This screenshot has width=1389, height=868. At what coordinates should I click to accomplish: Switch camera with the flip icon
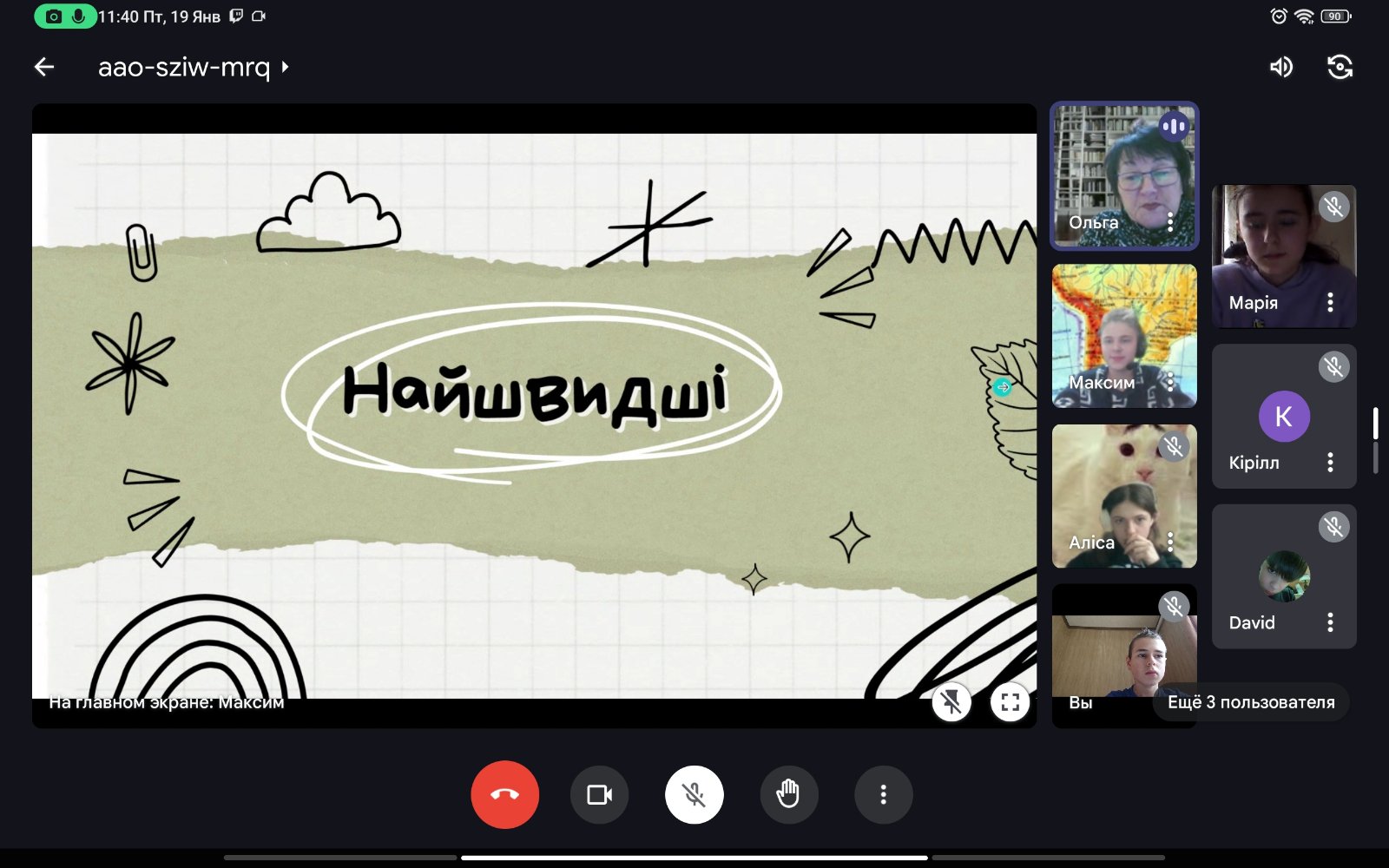coord(1340,67)
